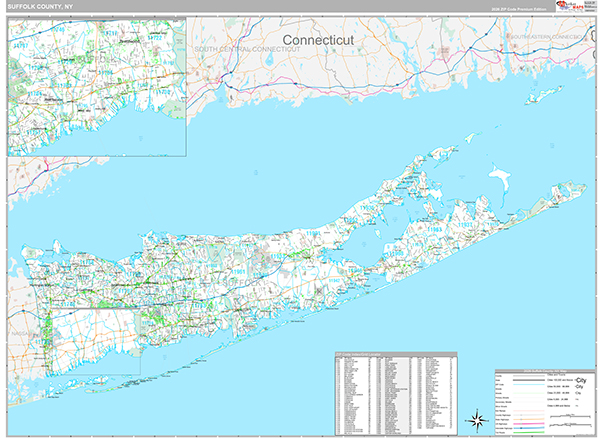
Task: Click the map legend box
Action: 545,402
